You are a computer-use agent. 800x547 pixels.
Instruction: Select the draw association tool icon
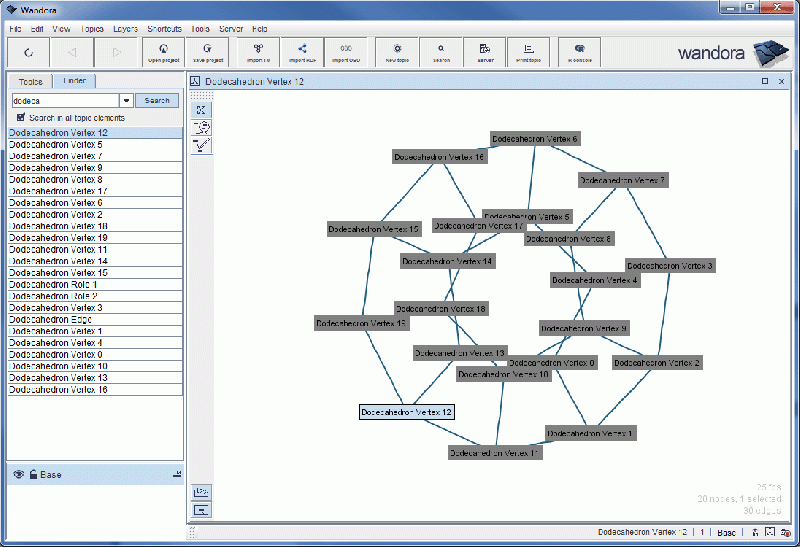click(x=201, y=145)
